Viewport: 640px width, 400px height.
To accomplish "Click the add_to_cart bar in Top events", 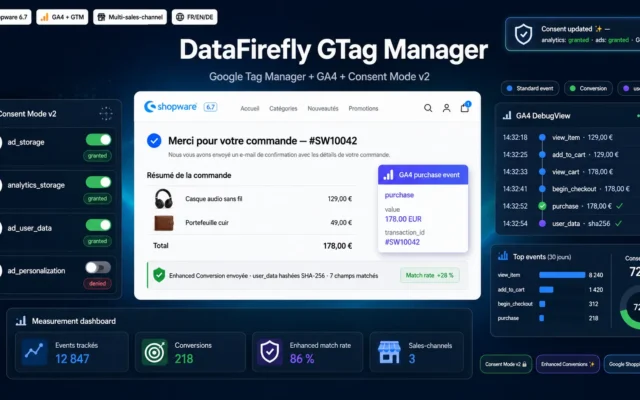I will tap(546, 290).
